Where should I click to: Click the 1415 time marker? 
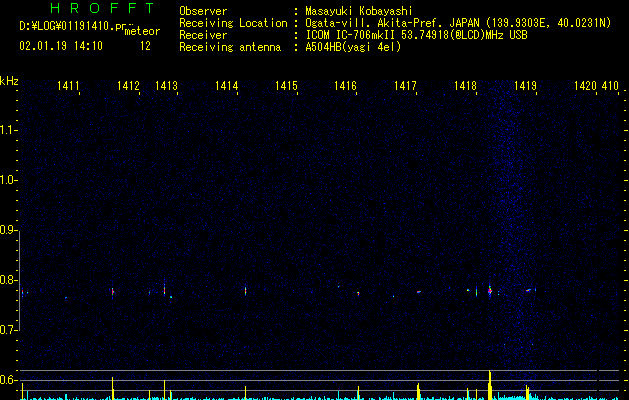click(x=286, y=85)
